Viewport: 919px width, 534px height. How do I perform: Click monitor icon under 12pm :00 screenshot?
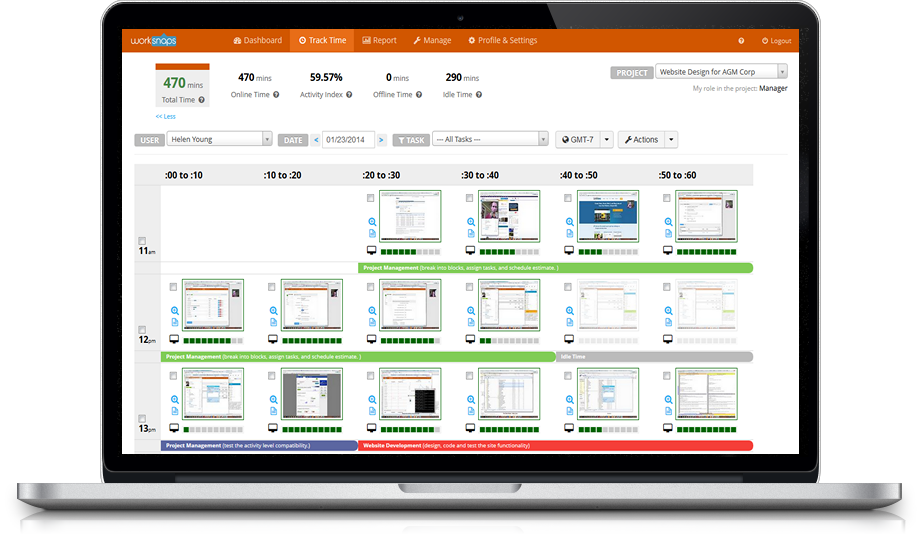pyautogui.click(x=174, y=341)
